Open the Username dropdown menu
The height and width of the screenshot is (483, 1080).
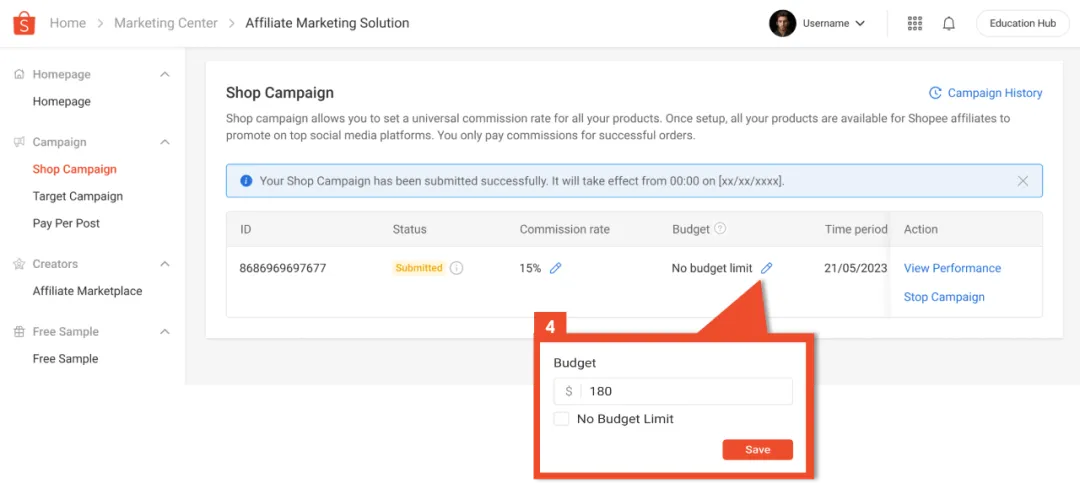(x=833, y=23)
